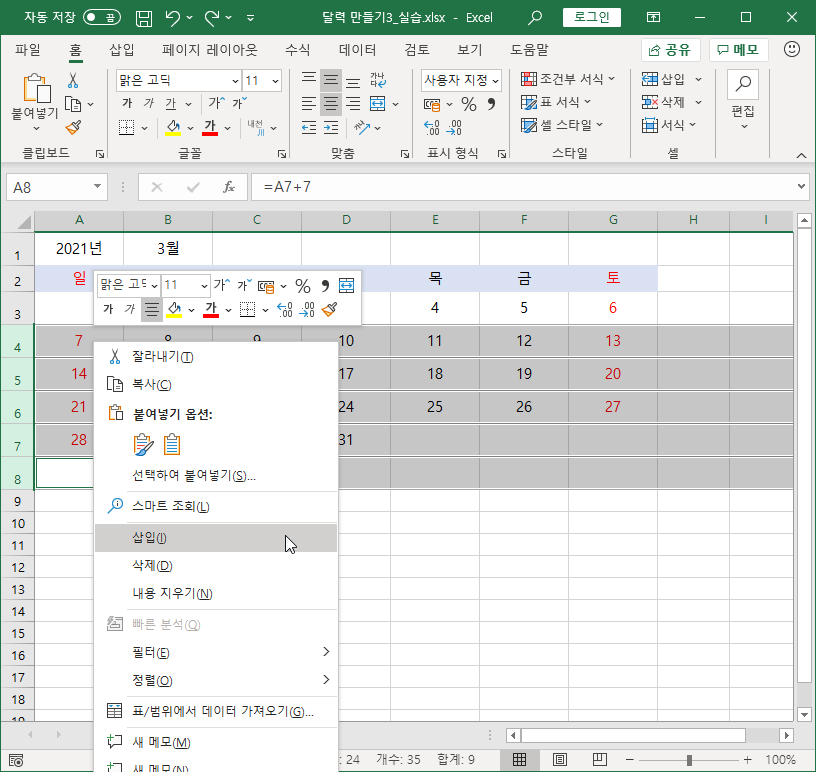Click the Insert Function fx icon
The width and height of the screenshot is (816, 772).
click(229, 187)
